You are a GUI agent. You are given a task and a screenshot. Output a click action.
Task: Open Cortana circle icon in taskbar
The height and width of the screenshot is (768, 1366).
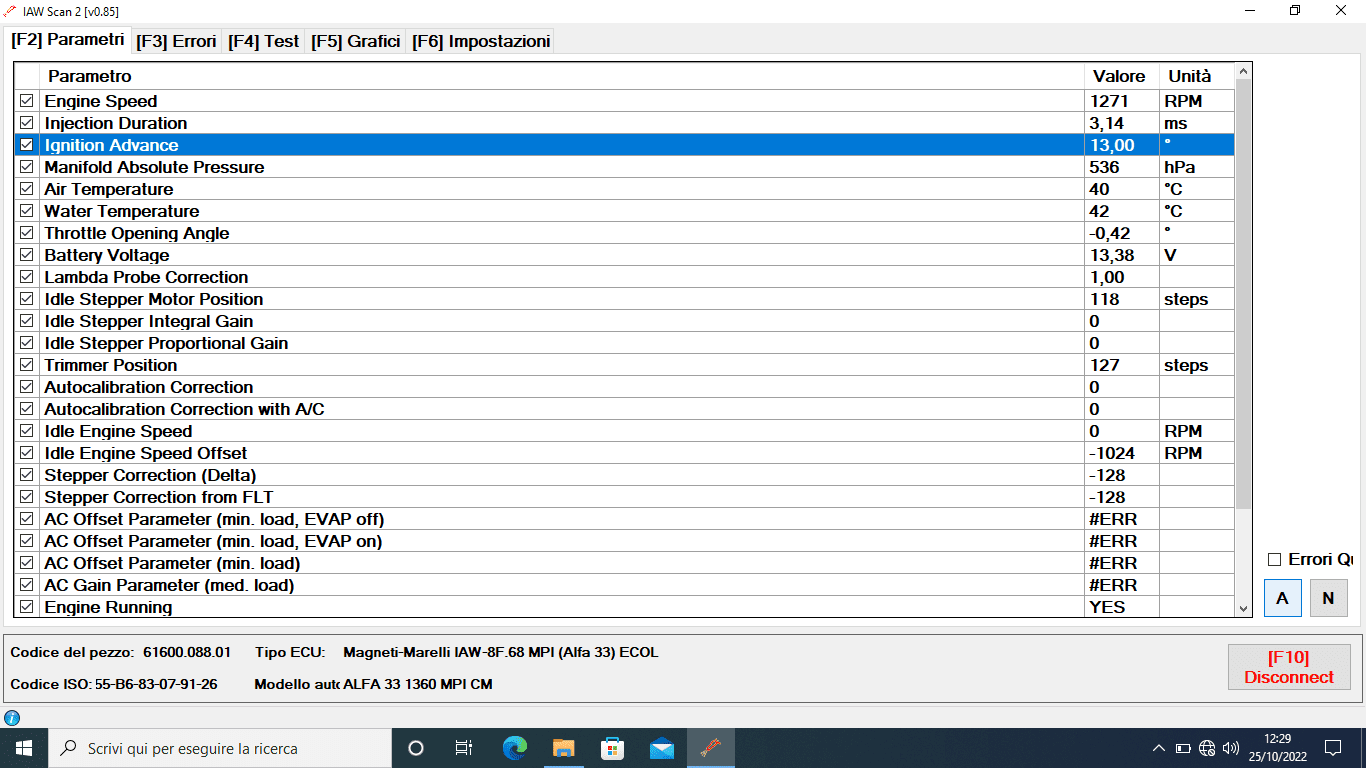click(416, 748)
